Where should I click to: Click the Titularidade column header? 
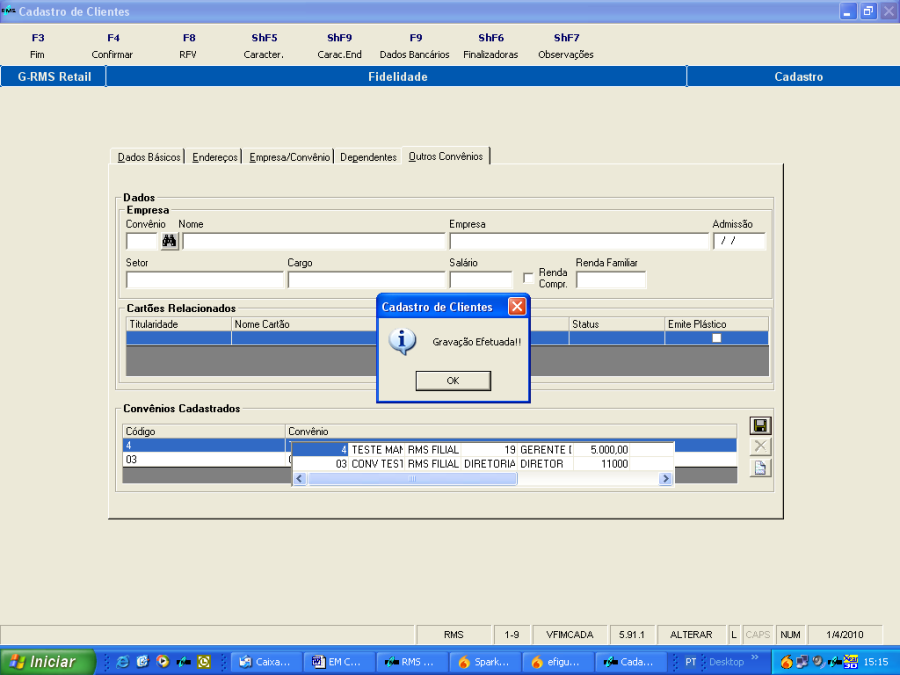179,324
